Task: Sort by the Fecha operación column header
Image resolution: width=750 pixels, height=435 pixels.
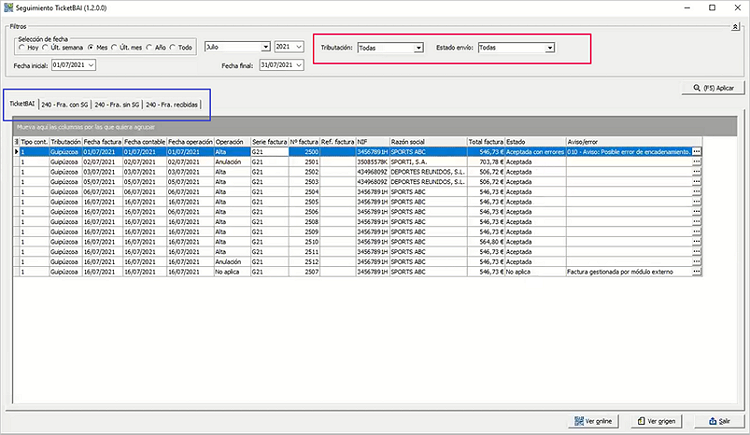Action: (190, 142)
